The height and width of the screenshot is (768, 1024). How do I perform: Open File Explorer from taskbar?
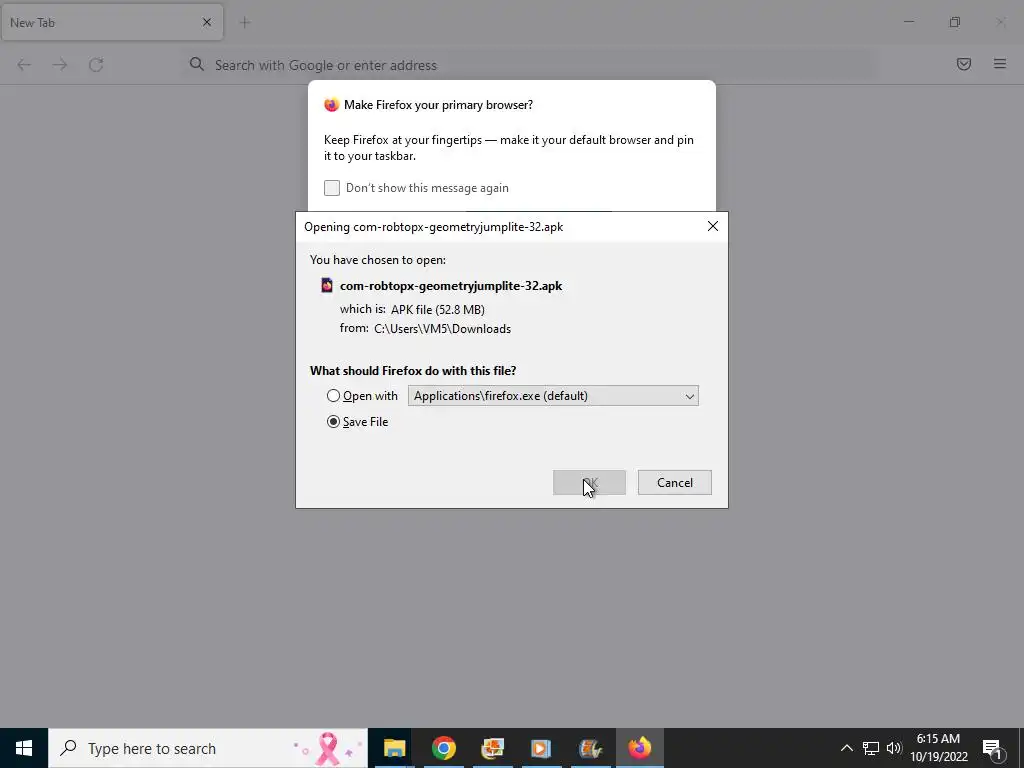pyautogui.click(x=394, y=748)
